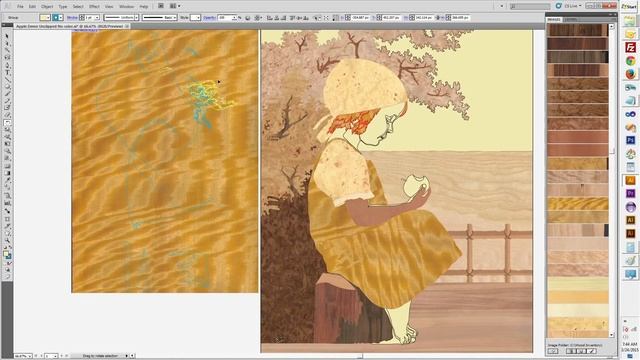
Task: Click the Fill and Stroke indicator in tools panel
Action: pos(7,255)
